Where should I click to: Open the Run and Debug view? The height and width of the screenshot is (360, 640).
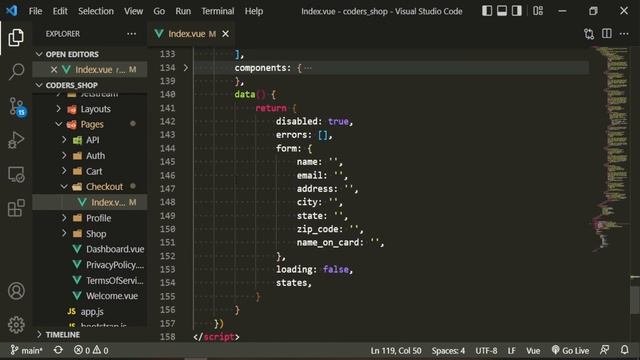click(16, 140)
